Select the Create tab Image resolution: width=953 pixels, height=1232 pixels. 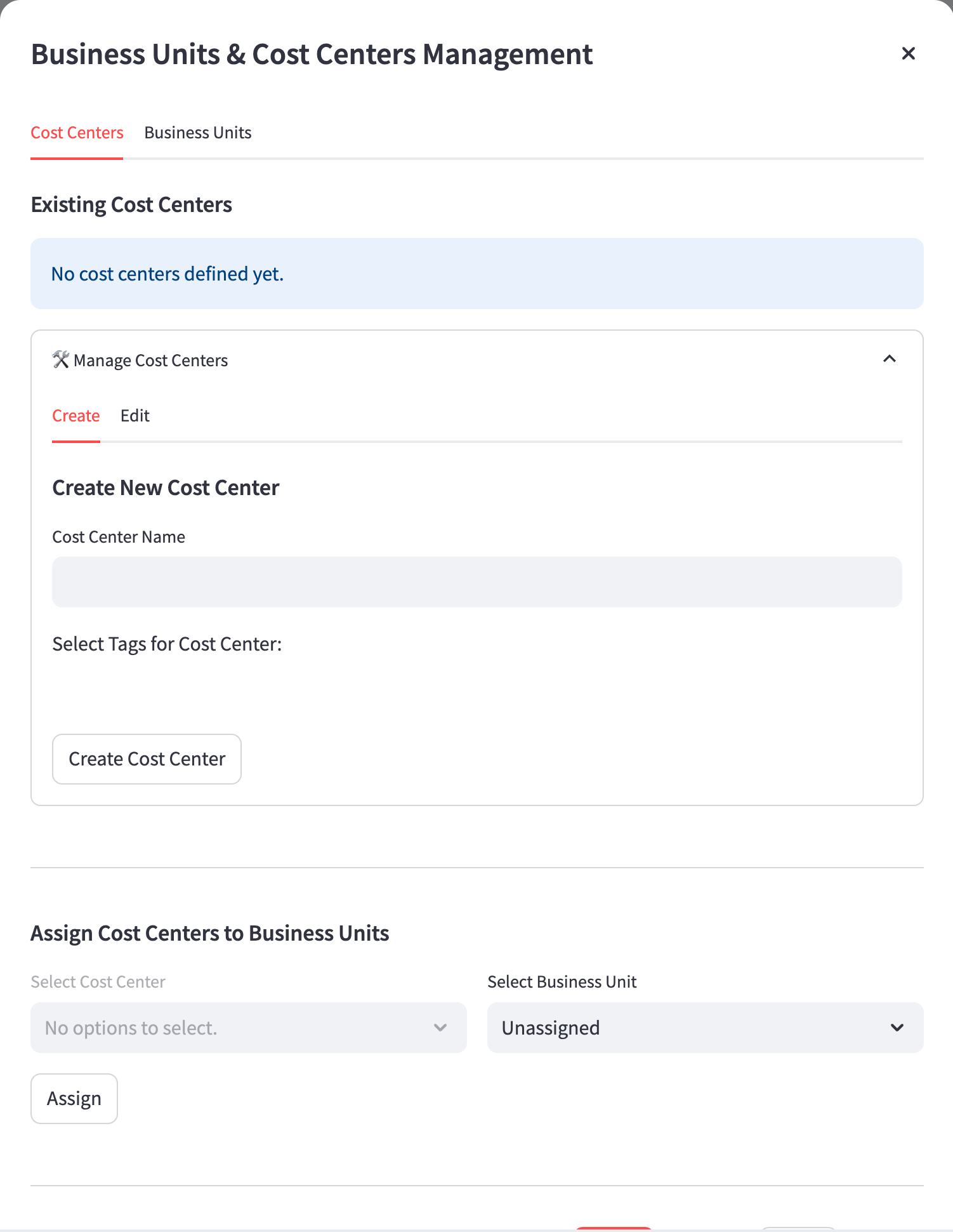point(76,416)
